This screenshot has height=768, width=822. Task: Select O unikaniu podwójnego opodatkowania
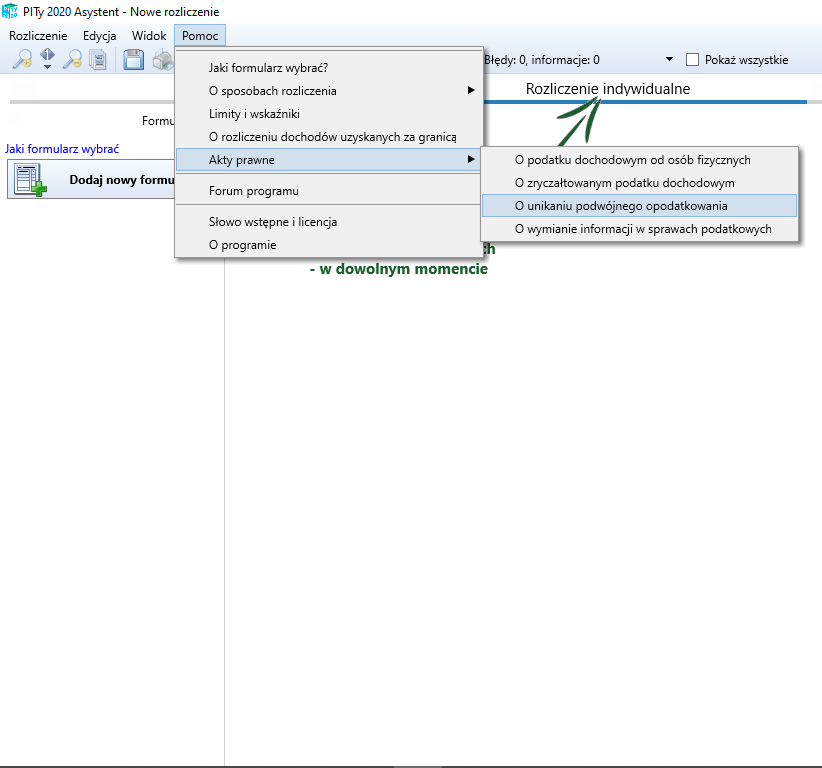[x=620, y=206]
